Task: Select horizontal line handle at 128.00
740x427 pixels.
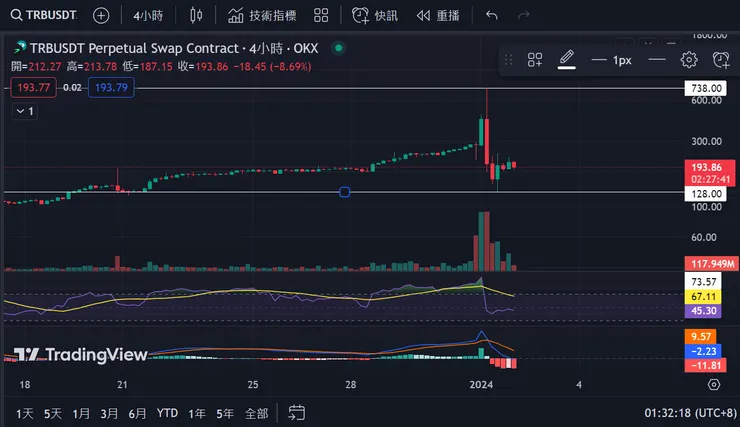Action: [x=345, y=192]
